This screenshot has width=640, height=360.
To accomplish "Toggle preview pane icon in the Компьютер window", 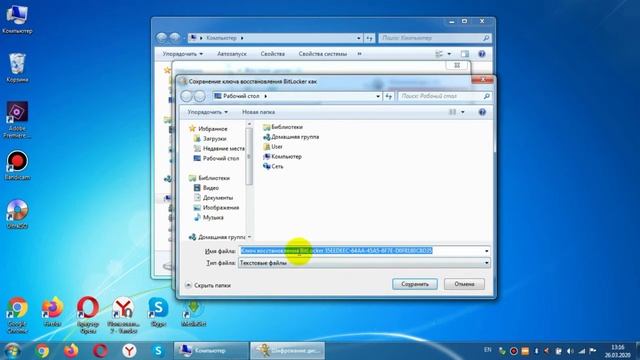I will tap(464, 54).
